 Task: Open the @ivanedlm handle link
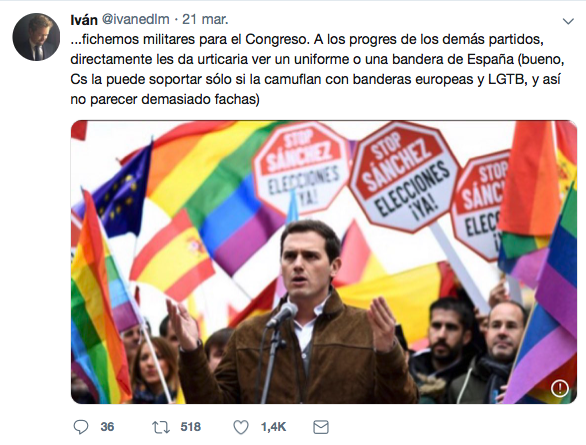coord(136,19)
